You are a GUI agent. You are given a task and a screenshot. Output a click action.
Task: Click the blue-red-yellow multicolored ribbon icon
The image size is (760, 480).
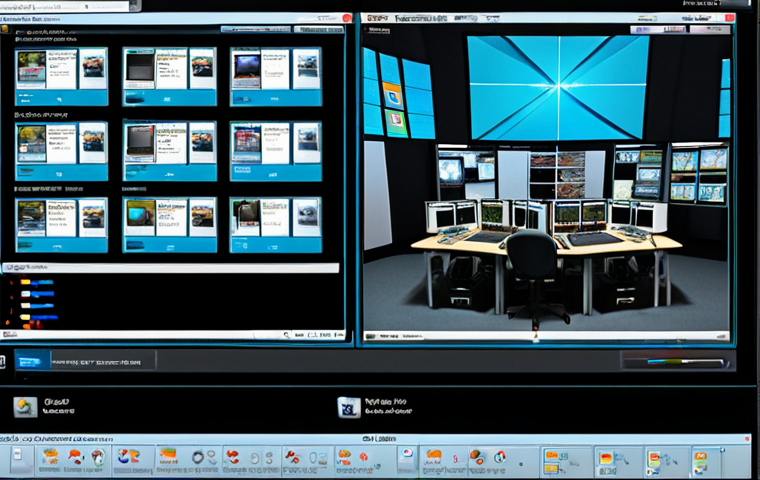pyautogui.click(x=129, y=456)
